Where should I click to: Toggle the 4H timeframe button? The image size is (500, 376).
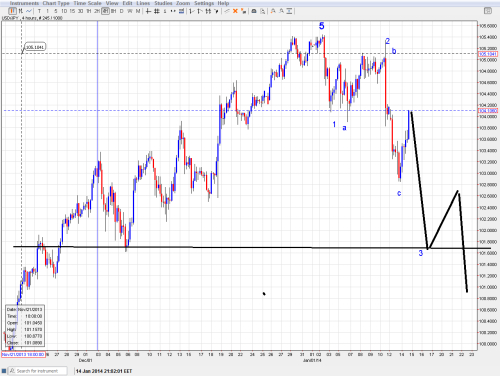(x=105, y=11)
